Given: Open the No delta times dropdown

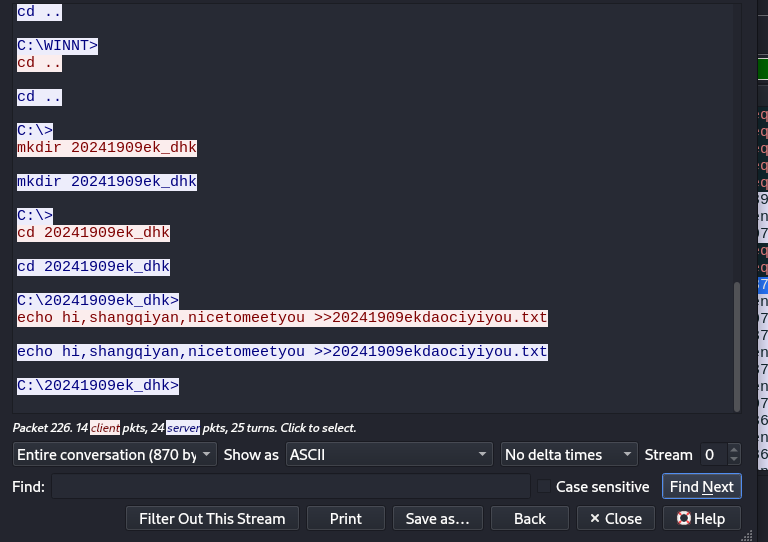Looking at the screenshot, I should coord(569,454).
